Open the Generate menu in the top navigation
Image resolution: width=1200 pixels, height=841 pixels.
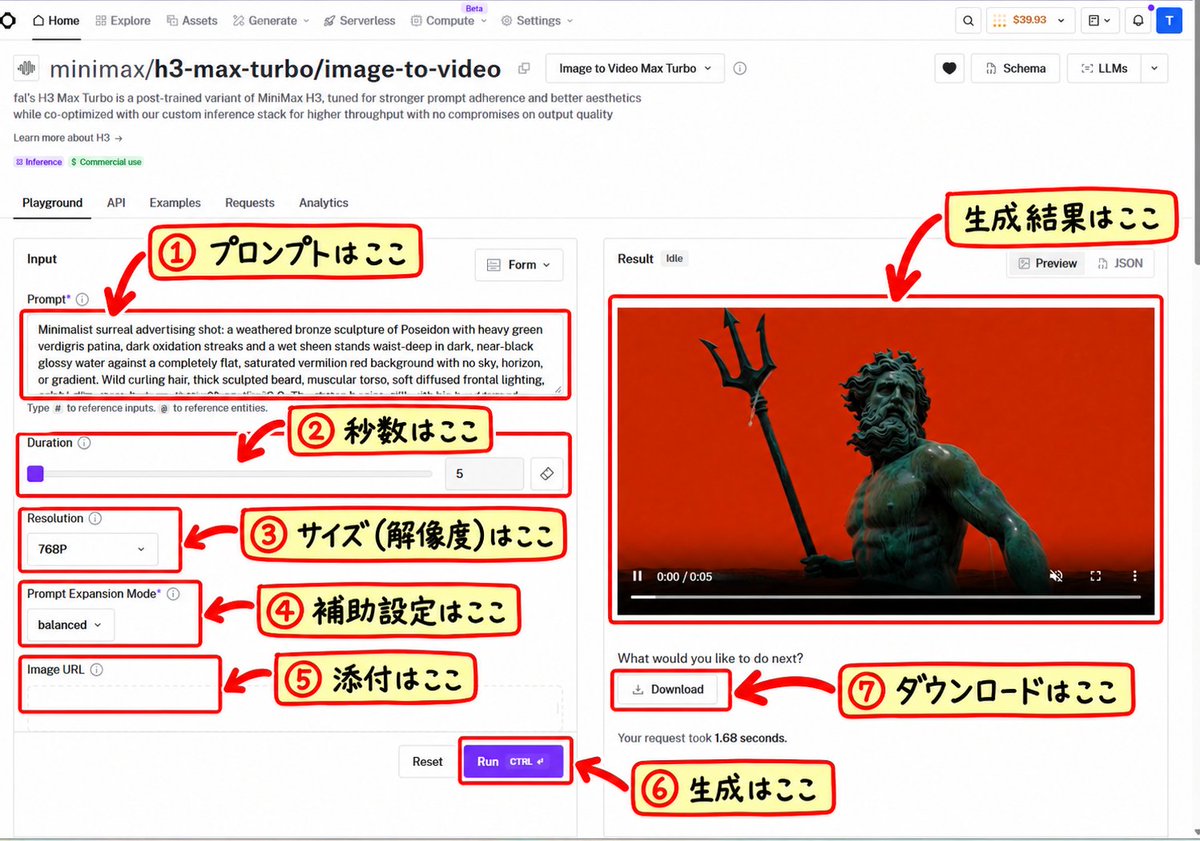click(x=271, y=20)
